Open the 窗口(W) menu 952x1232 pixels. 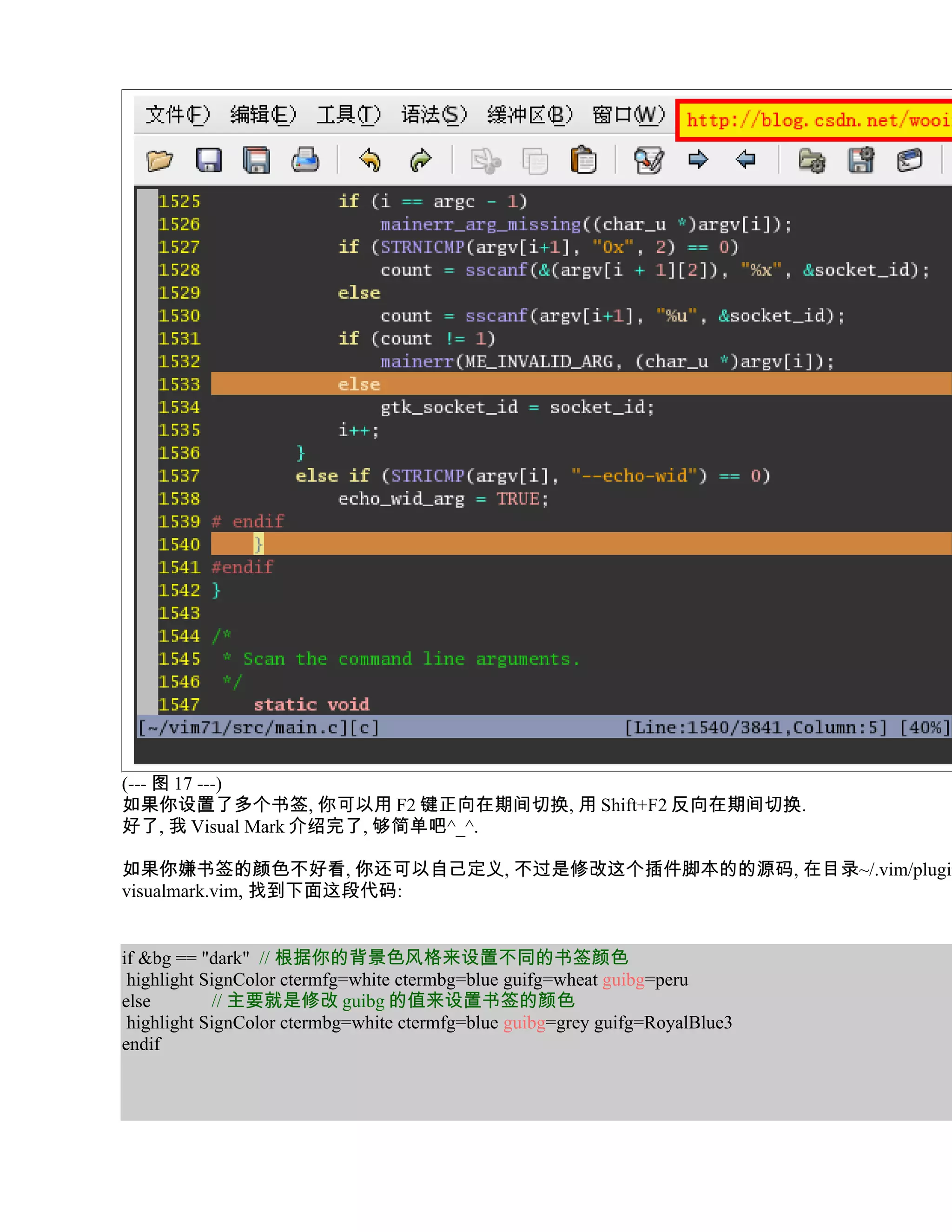629,115
